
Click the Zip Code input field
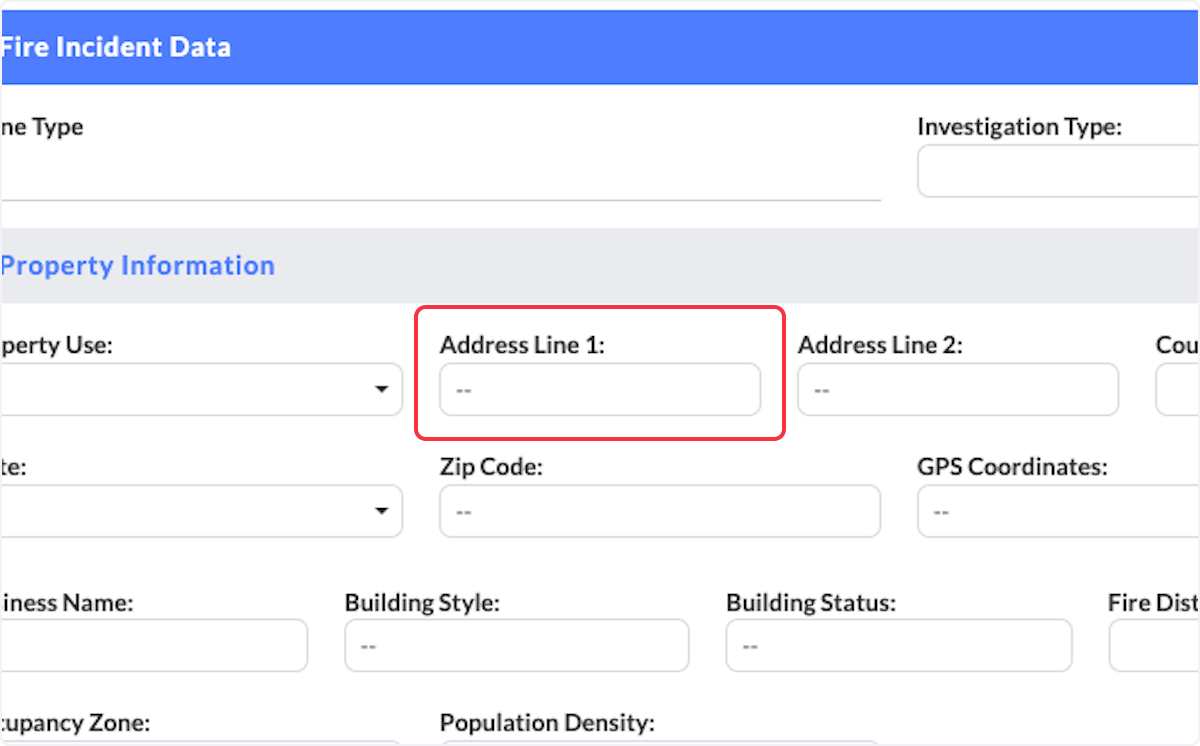click(660, 511)
